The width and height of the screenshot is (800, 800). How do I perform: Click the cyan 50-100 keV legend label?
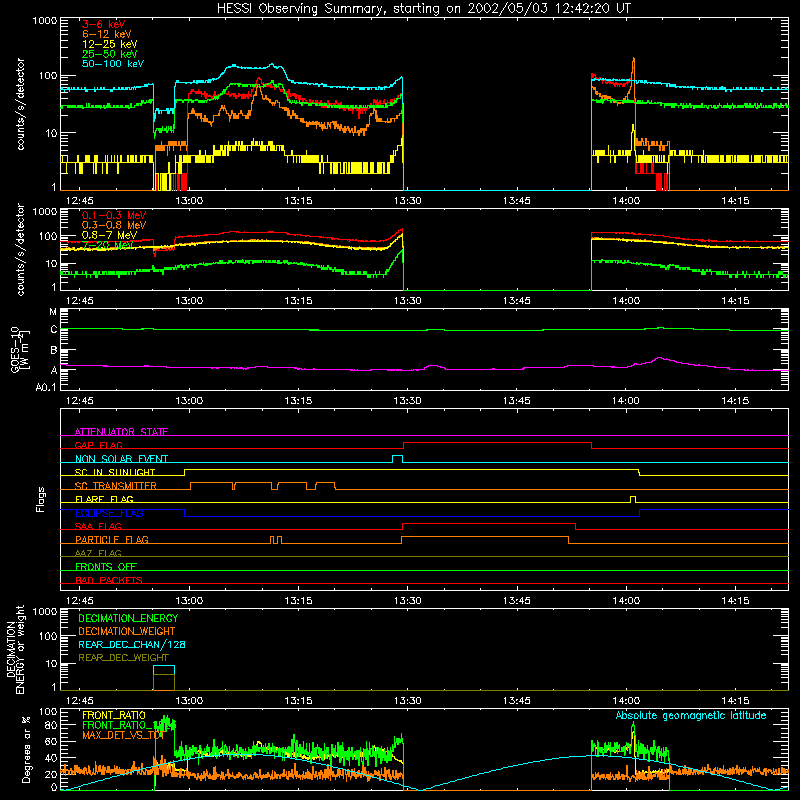coord(112,64)
